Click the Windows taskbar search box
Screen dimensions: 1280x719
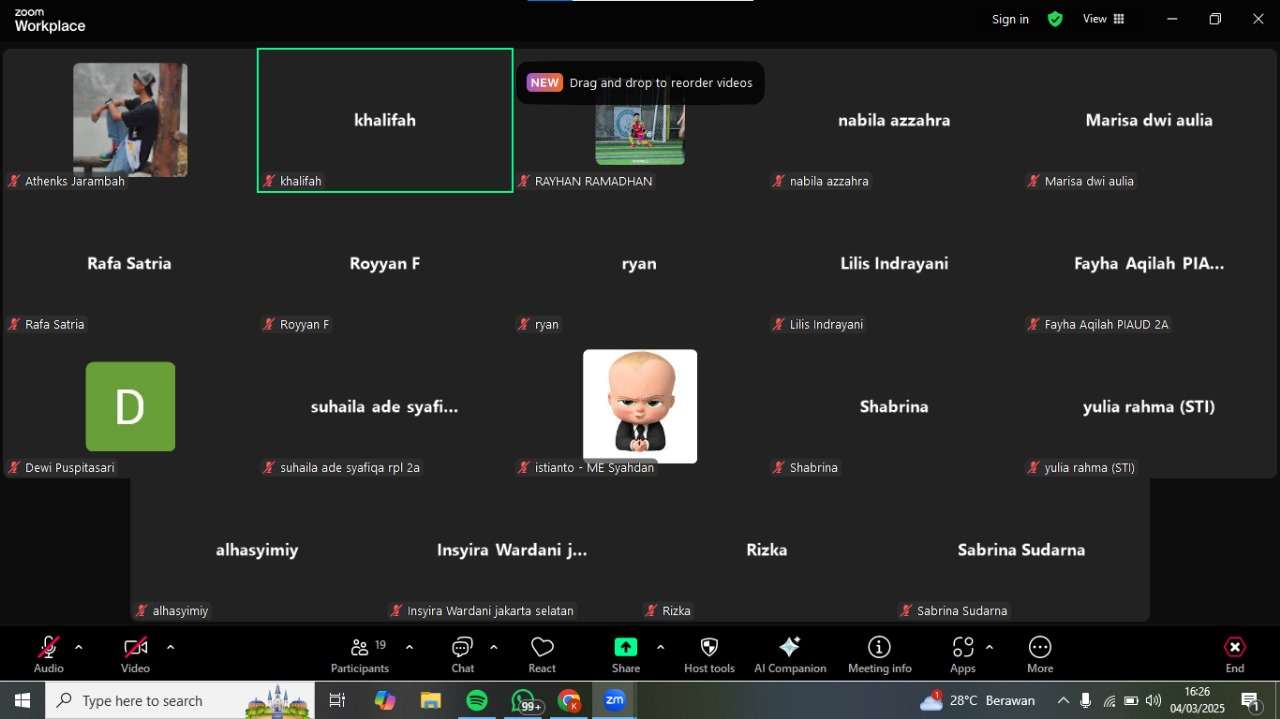pyautogui.click(x=180, y=700)
